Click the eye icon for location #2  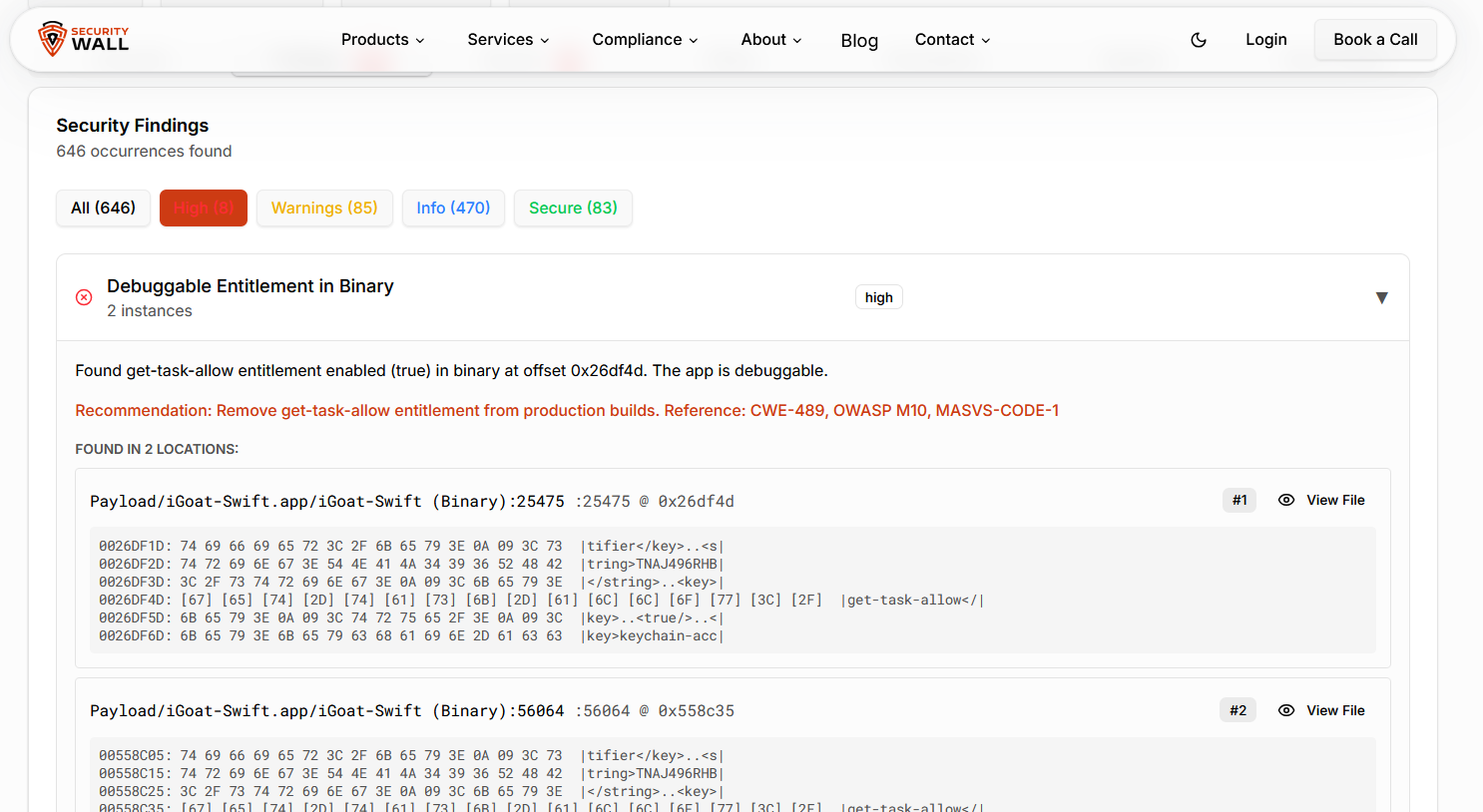click(1286, 710)
